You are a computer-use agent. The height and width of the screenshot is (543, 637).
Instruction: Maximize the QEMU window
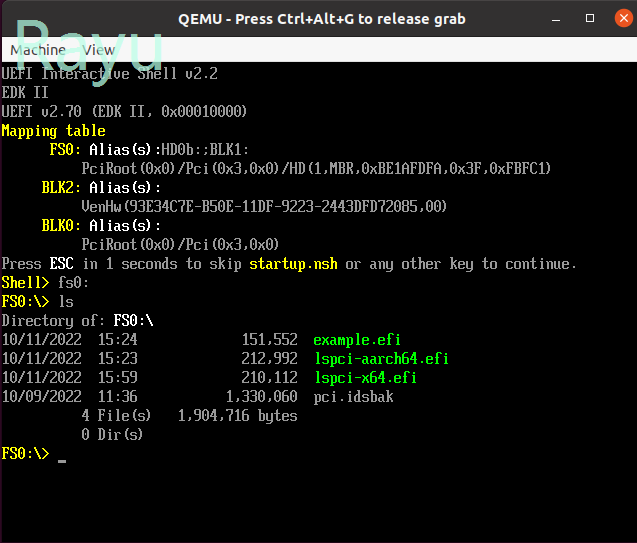click(590, 18)
